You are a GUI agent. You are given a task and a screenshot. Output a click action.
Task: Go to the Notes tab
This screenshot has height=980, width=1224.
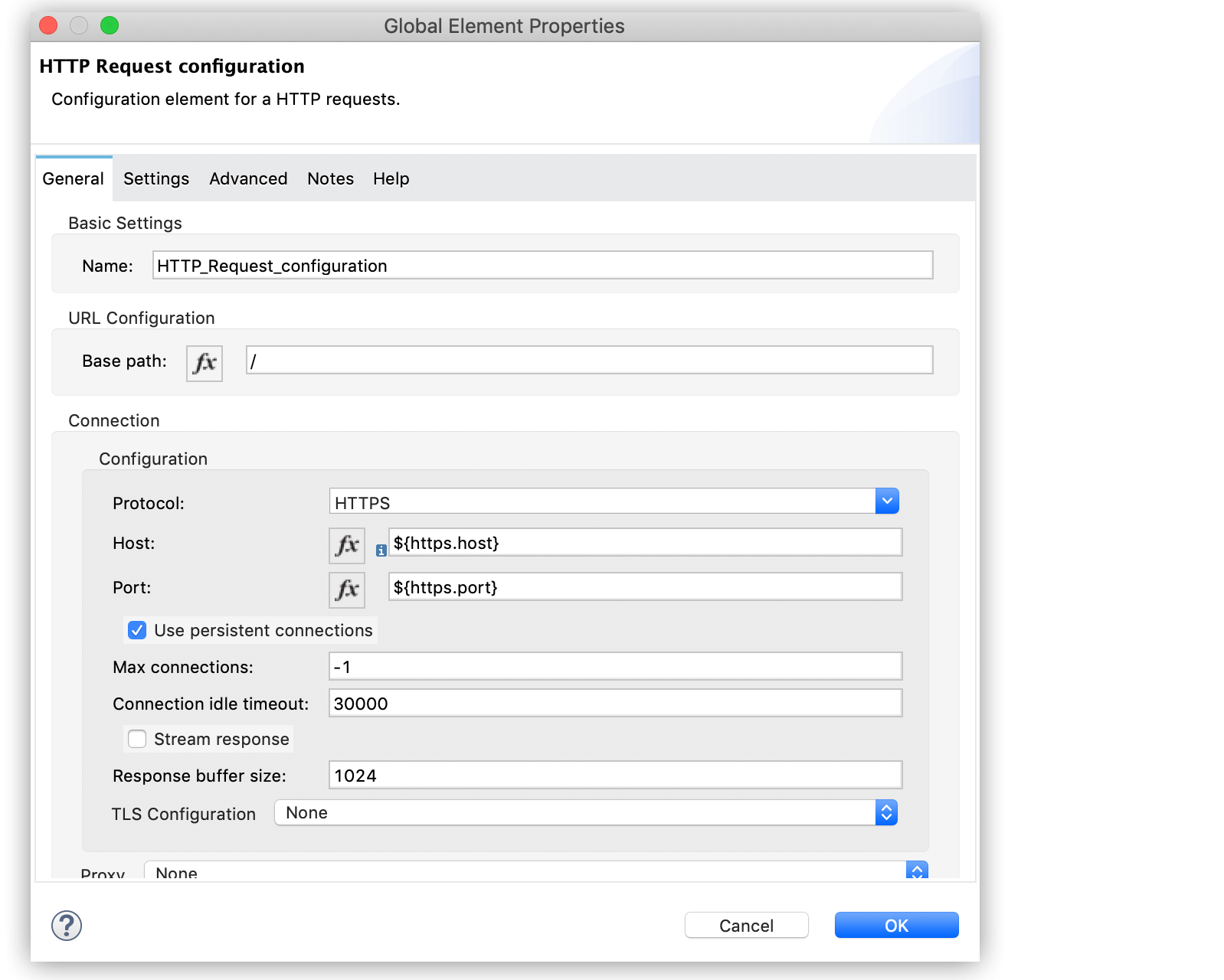pos(330,178)
